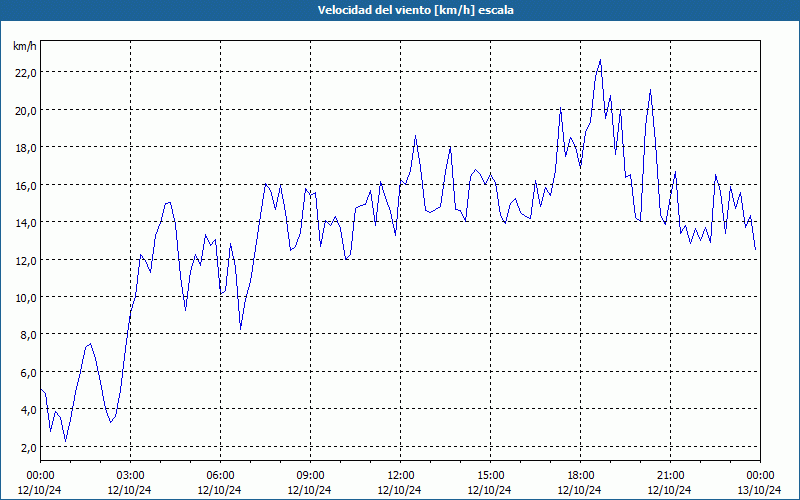Click the '18,0' y-axis label
Image resolution: width=800 pixels, height=500 pixels.
click(x=26, y=147)
